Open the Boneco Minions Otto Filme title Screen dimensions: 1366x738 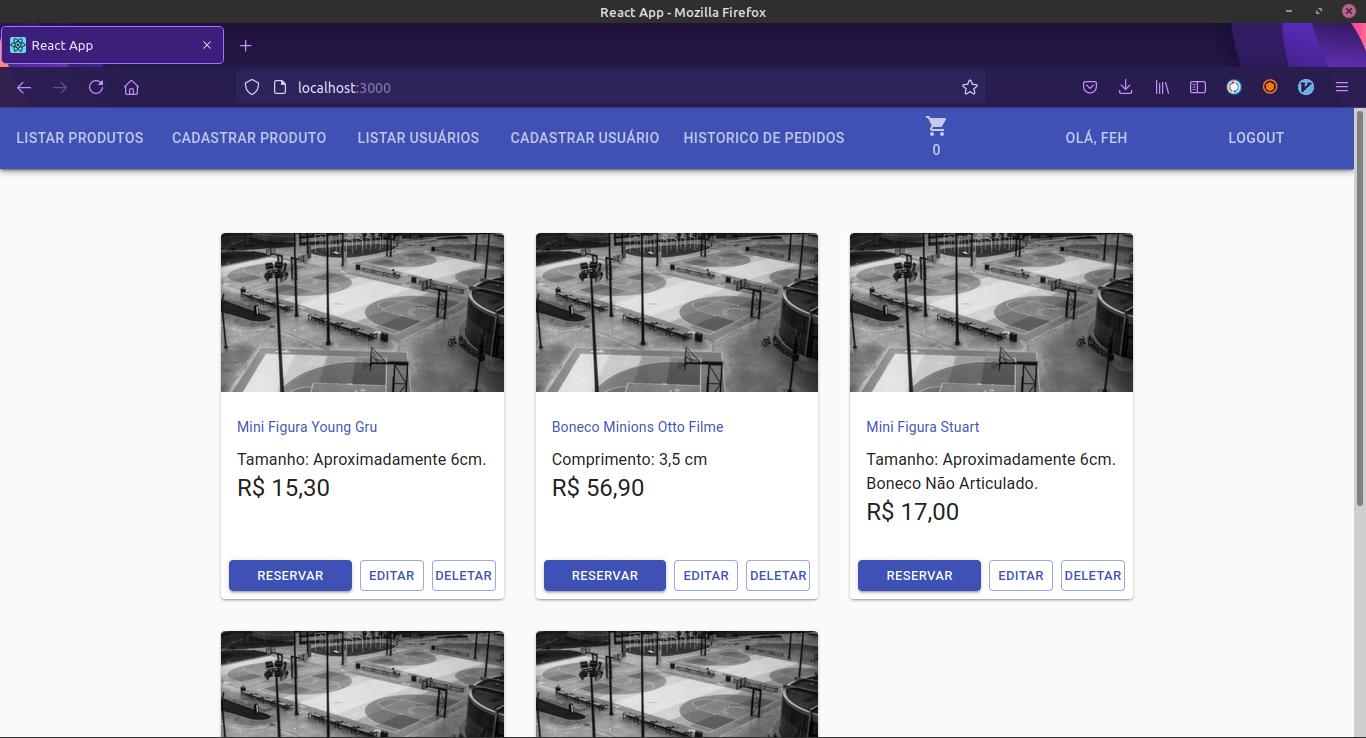coord(637,427)
